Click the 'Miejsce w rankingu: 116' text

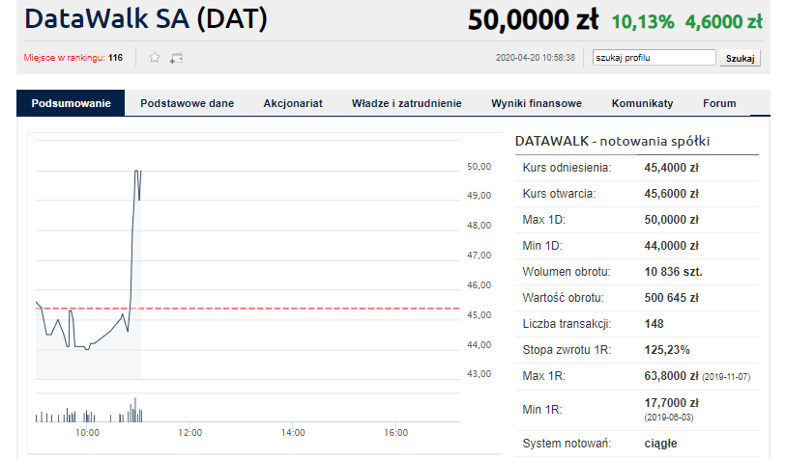[x=73, y=58]
